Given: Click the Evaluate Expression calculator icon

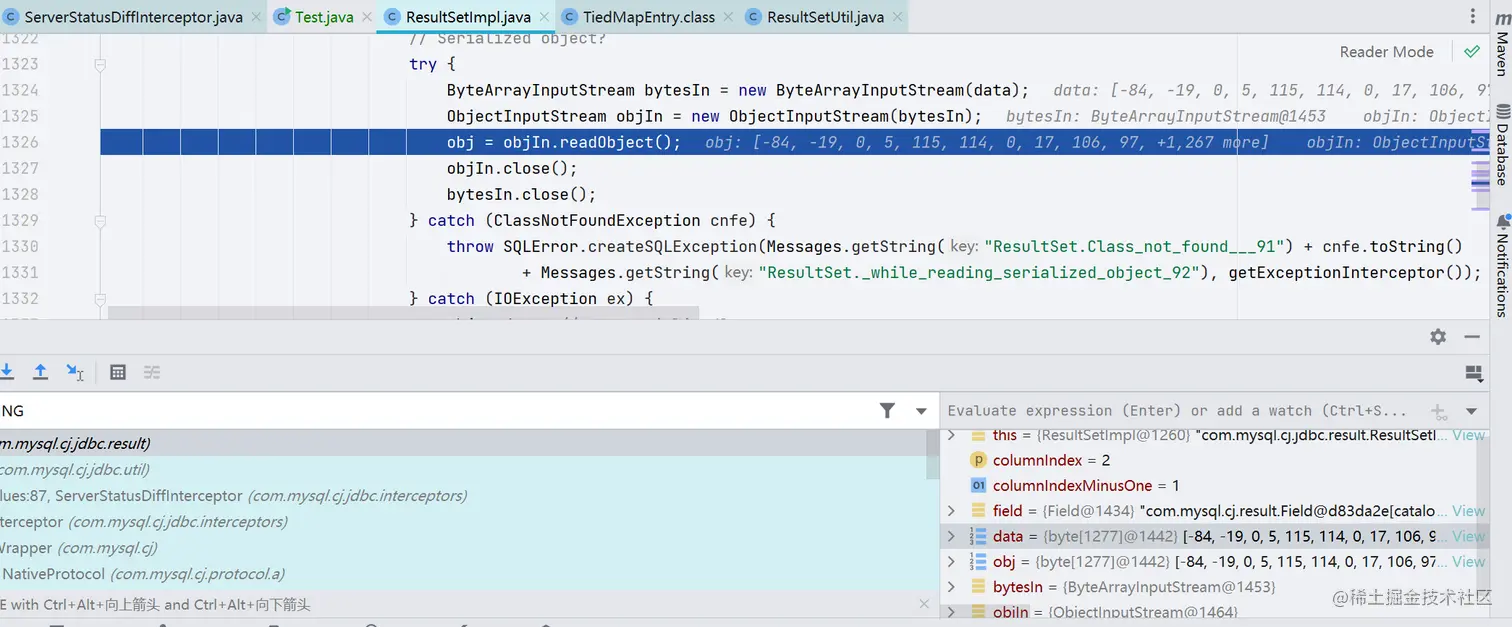Looking at the screenshot, I should coord(118,372).
